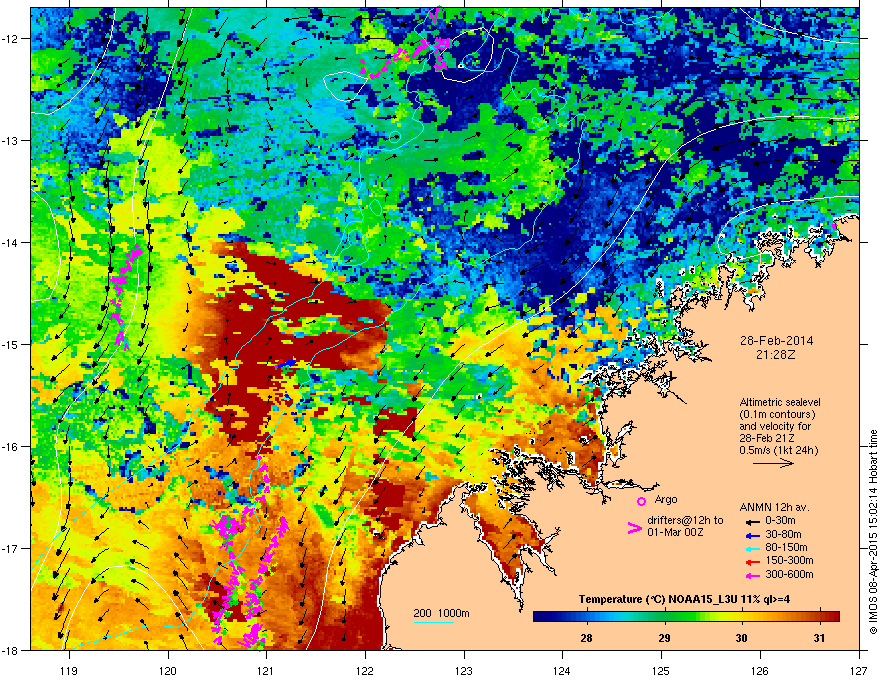Click the '(0.1m contours)' legend text

tap(777, 414)
